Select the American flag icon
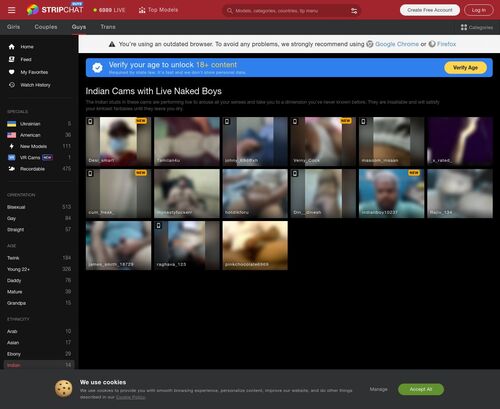The width and height of the screenshot is (500, 409). [x=12, y=135]
